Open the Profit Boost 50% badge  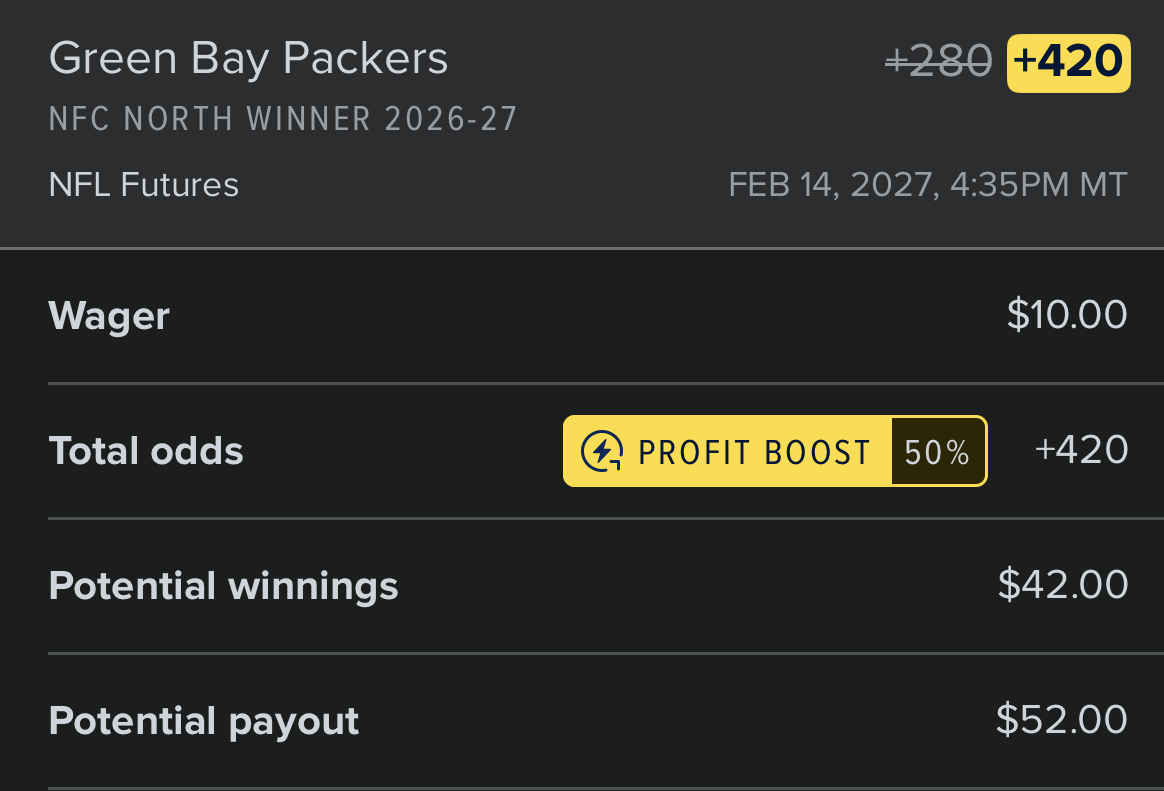click(775, 451)
